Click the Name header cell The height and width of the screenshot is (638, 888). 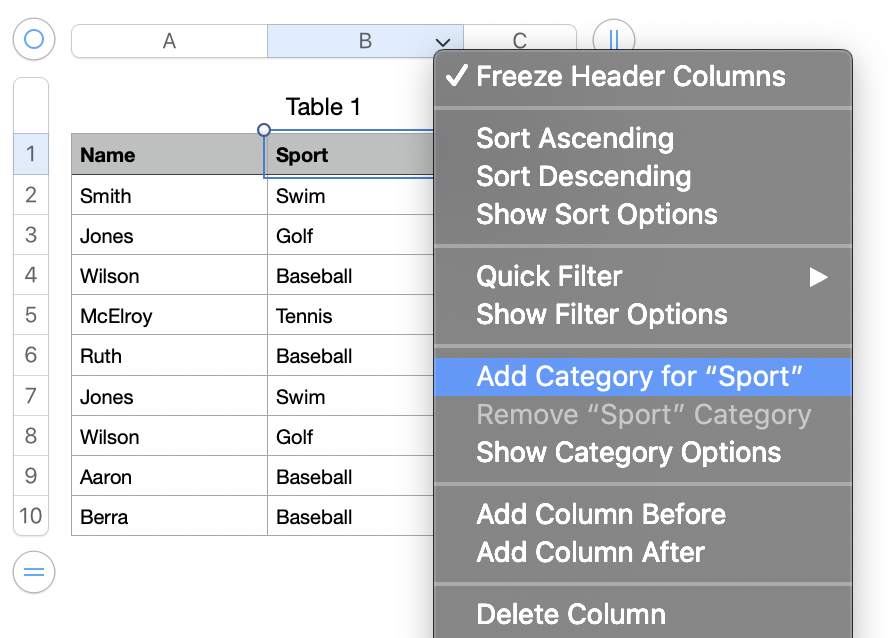[168, 155]
